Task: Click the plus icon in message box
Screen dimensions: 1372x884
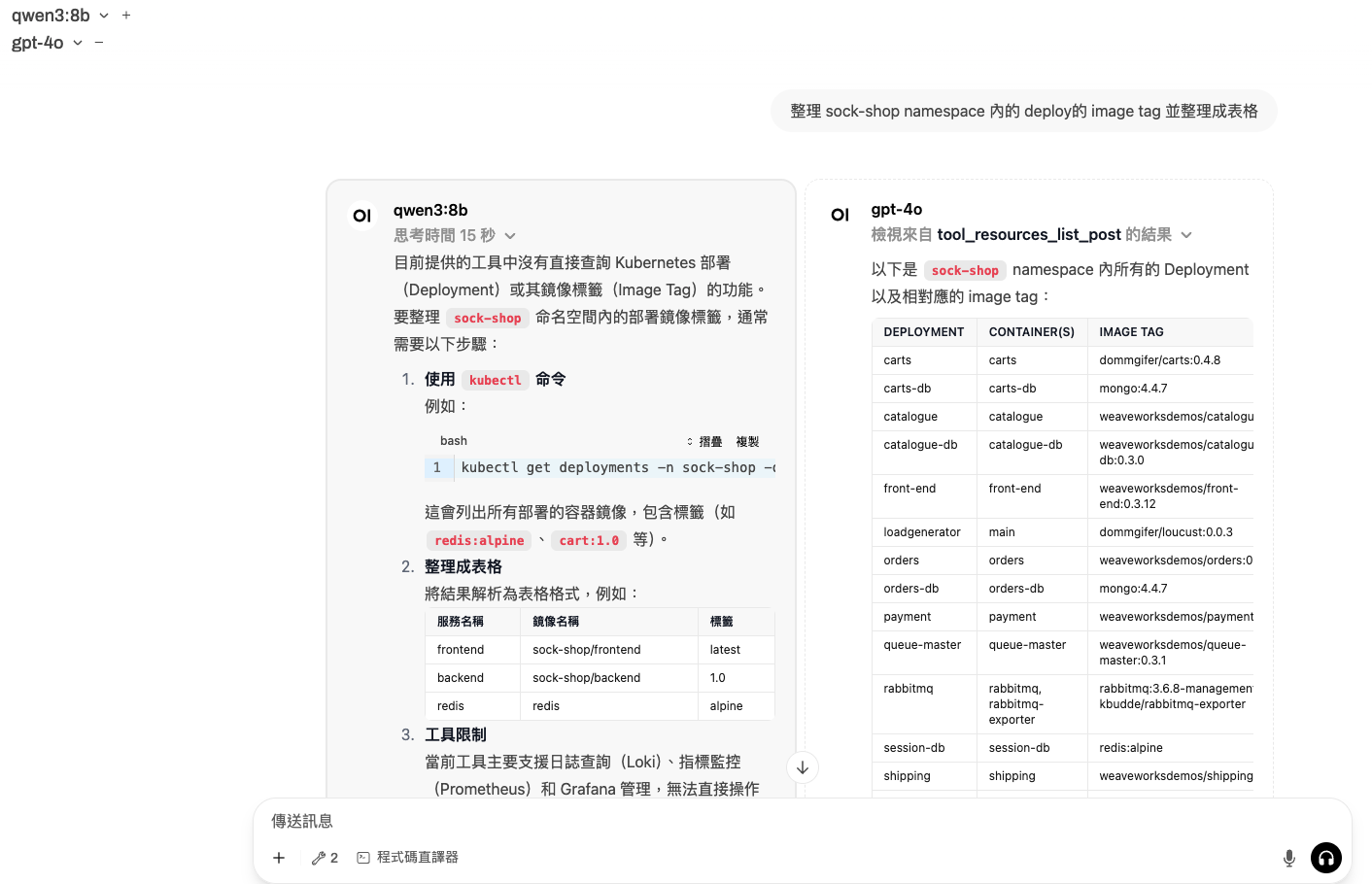Action: tap(279, 858)
